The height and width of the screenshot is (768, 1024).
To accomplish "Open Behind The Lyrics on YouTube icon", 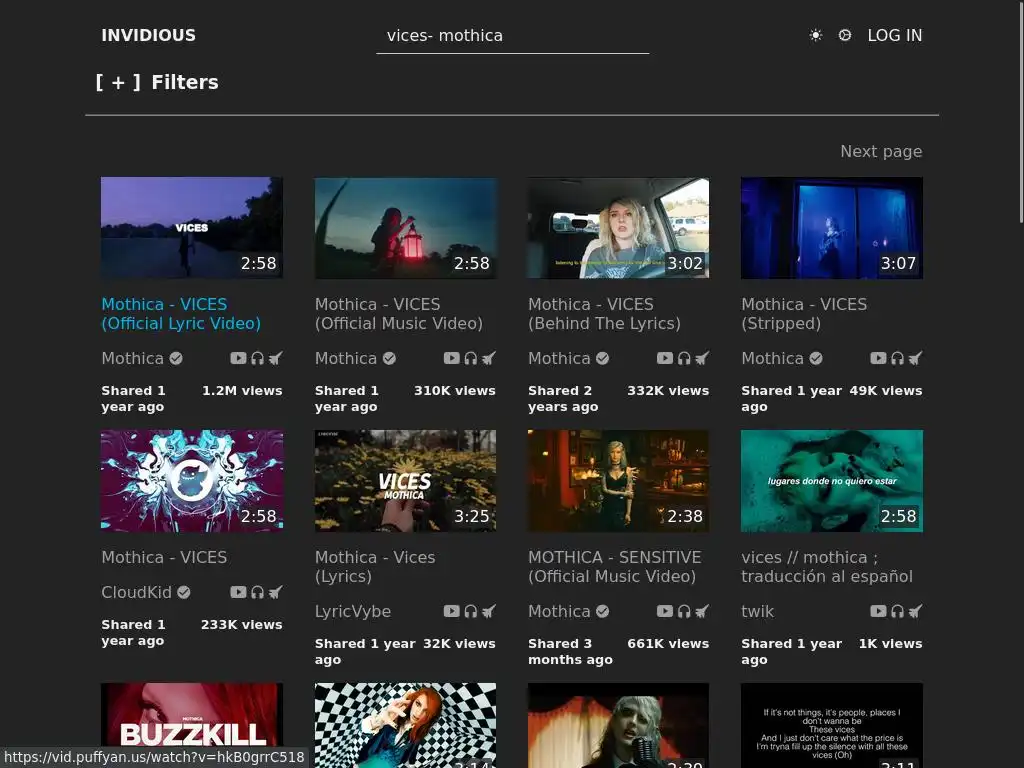I will [665, 358].
